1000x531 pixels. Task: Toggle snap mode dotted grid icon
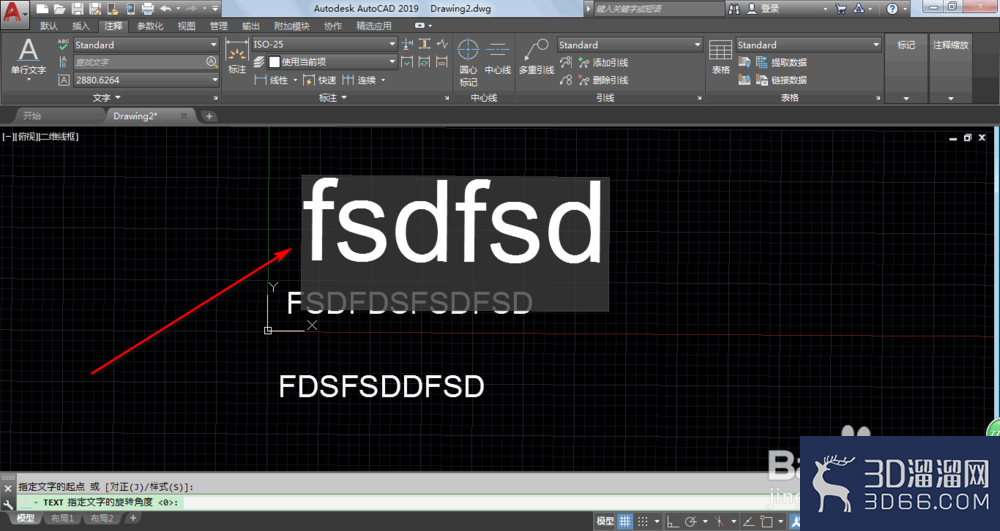[643, 521]
